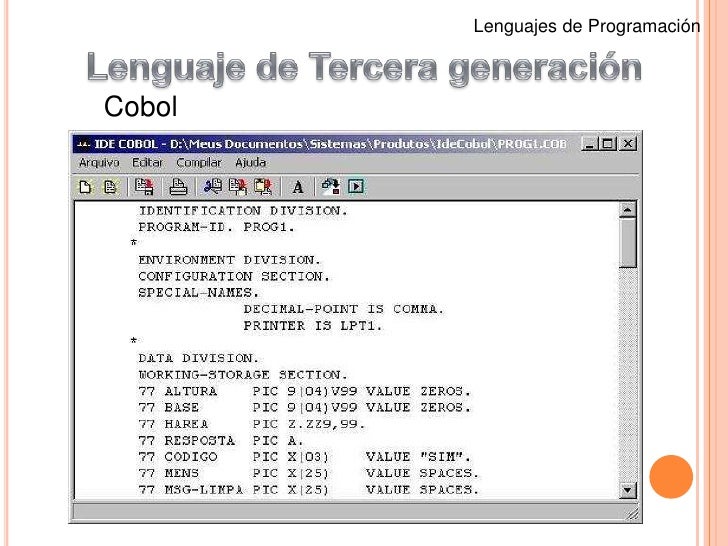728x546 pixels.
Task: Create a new blank file from toolbar
Action: 85,187
